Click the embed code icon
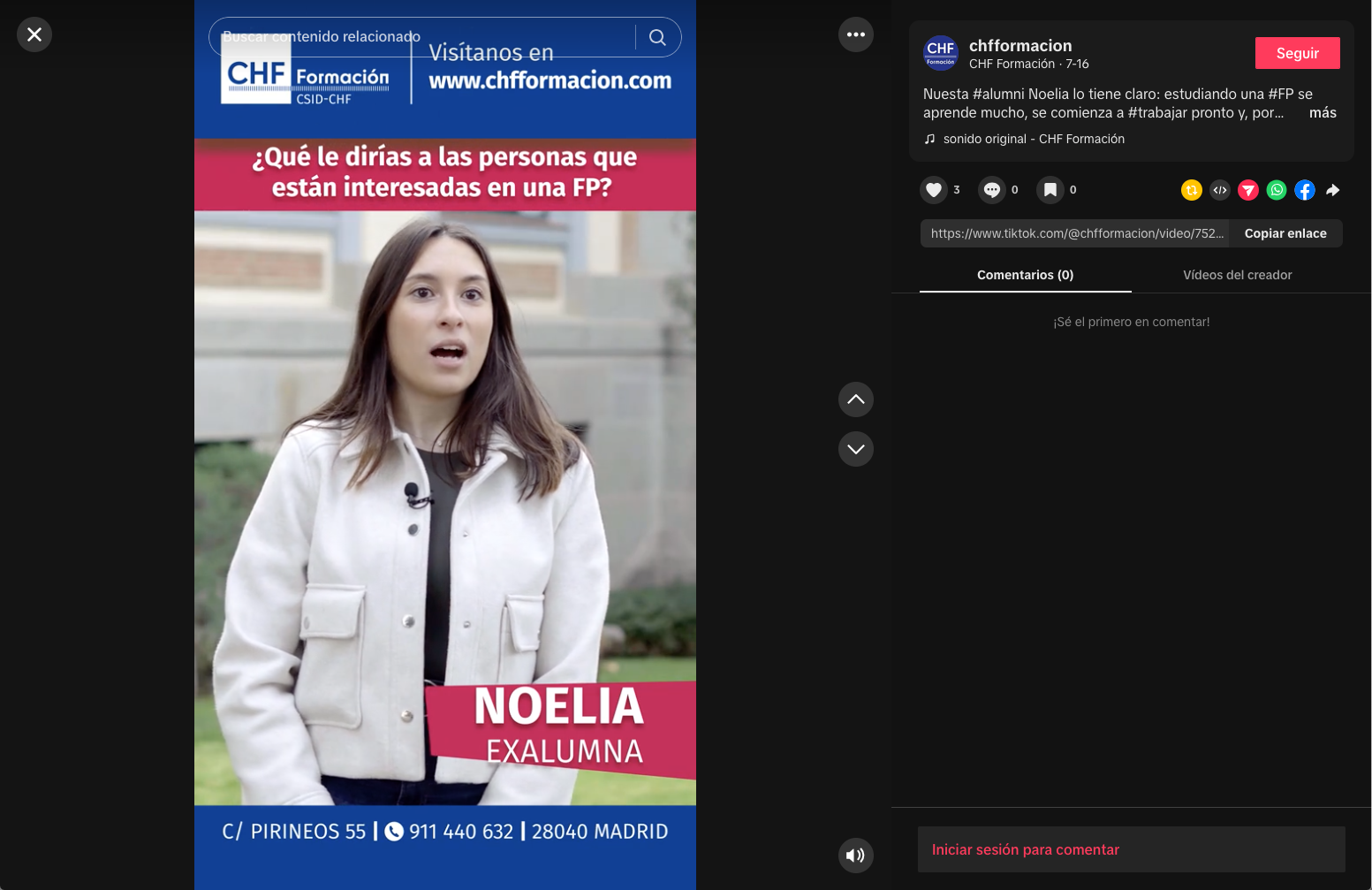 pyautogui.click(x=1220, y=190)
